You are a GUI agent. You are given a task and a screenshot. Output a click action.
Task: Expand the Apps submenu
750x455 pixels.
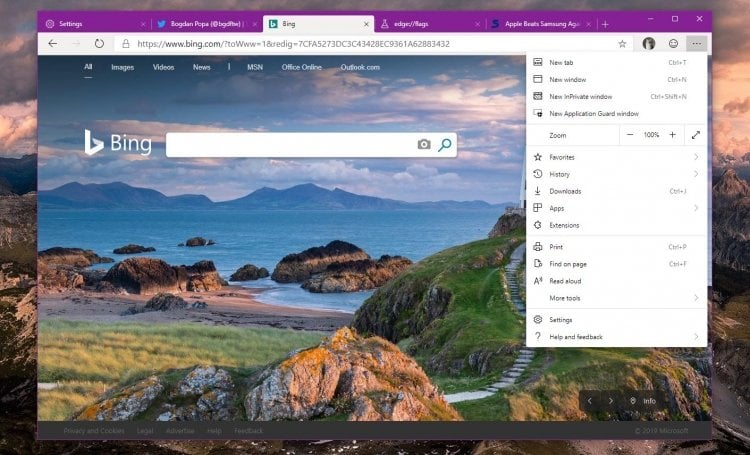tap(617, 208)
